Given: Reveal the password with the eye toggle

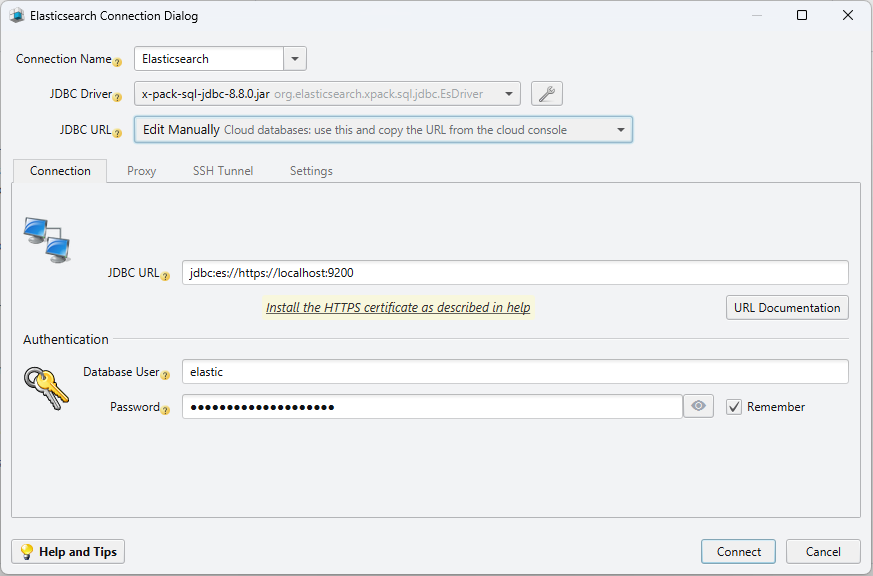Looking at the screenshot, I should click(698, 406).
